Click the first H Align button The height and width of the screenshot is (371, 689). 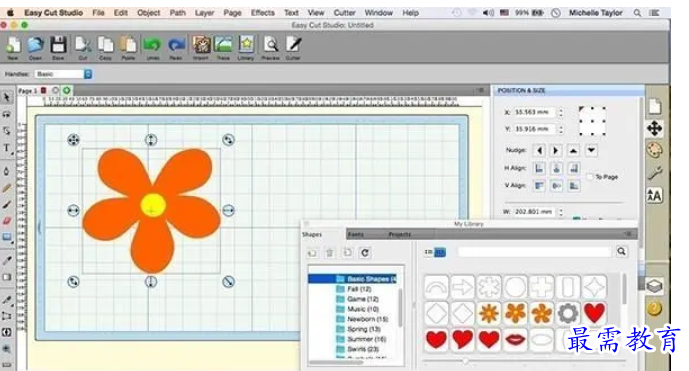pyautogui.click(x=540, y=168)
